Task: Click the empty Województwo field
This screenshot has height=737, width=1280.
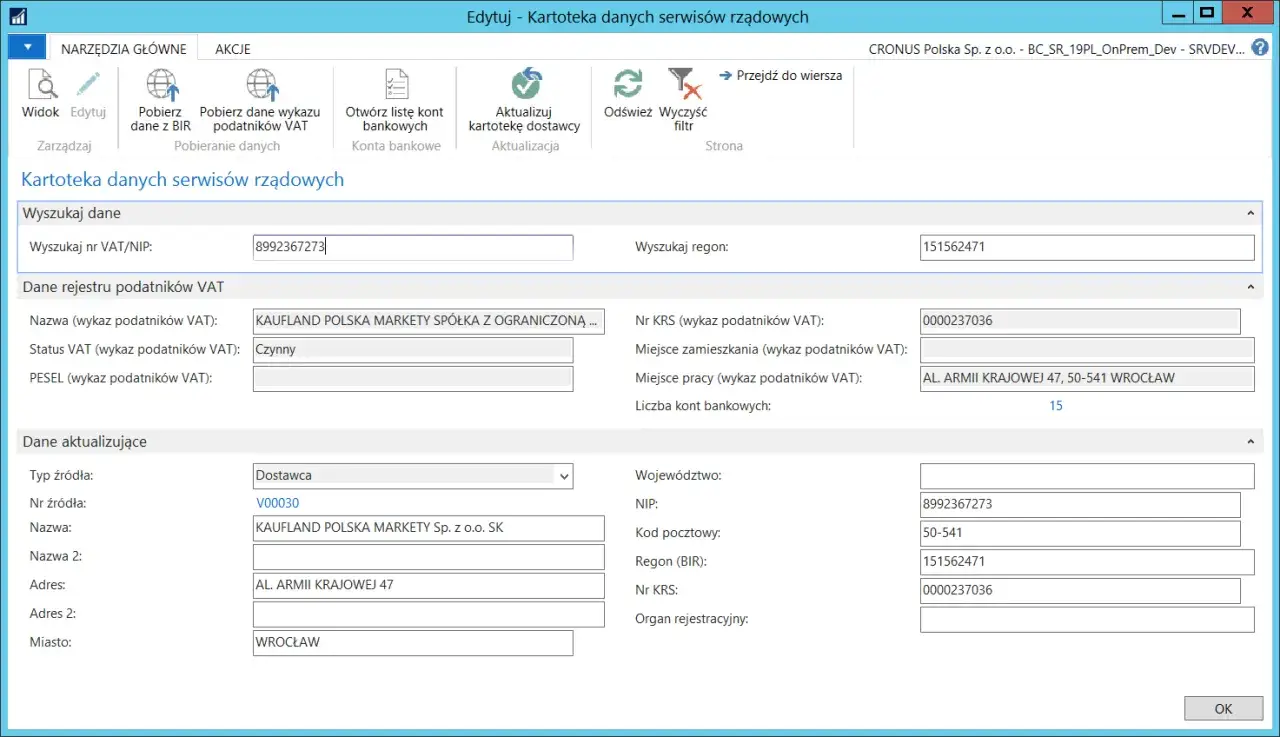Action: coord(1087,476)
